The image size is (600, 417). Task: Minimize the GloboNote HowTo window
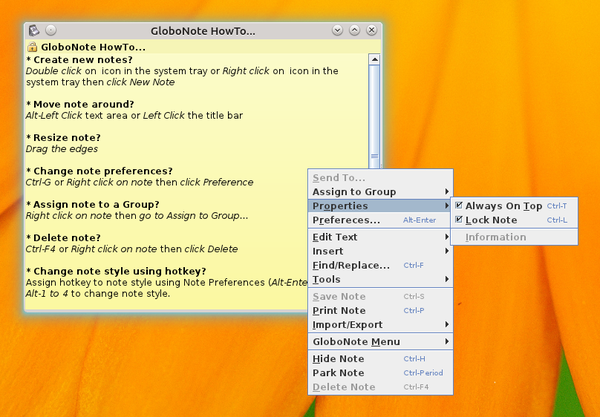tap(337, 30)
